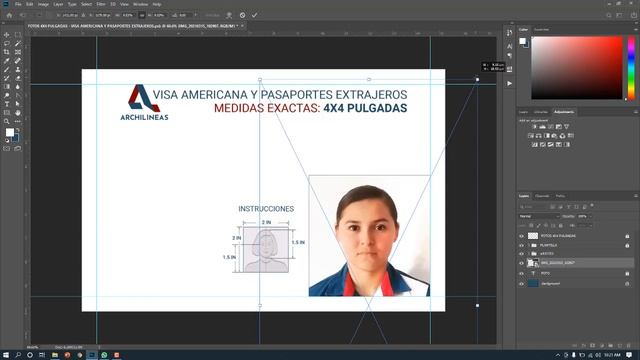Click the hue slider in Color panel
This screenshot has height=360, width=640.
631,68
